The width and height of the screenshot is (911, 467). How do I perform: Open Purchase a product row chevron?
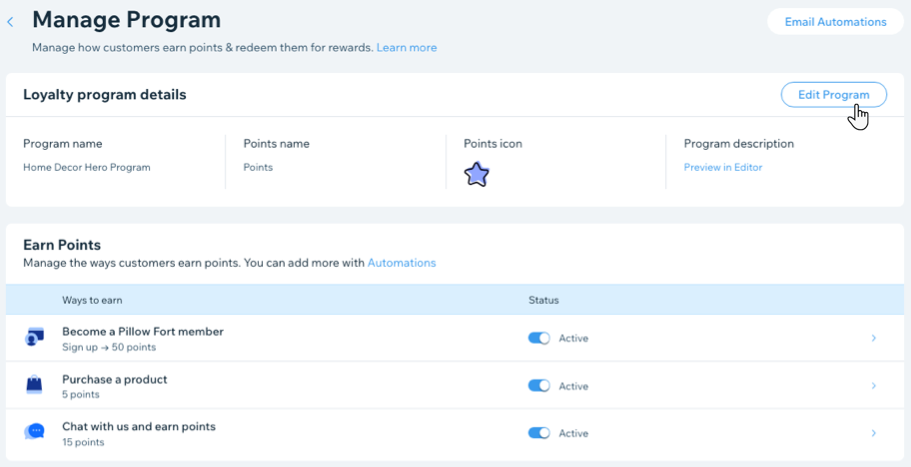pos(873,386)
